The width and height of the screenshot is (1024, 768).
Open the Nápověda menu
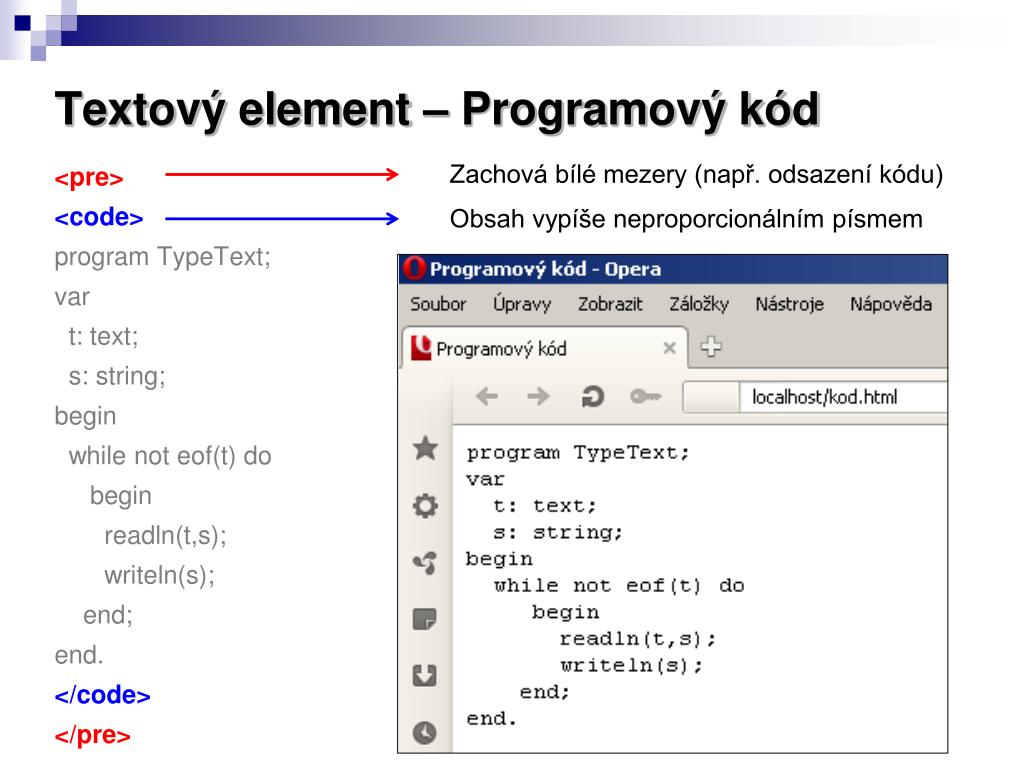point(891,304)
